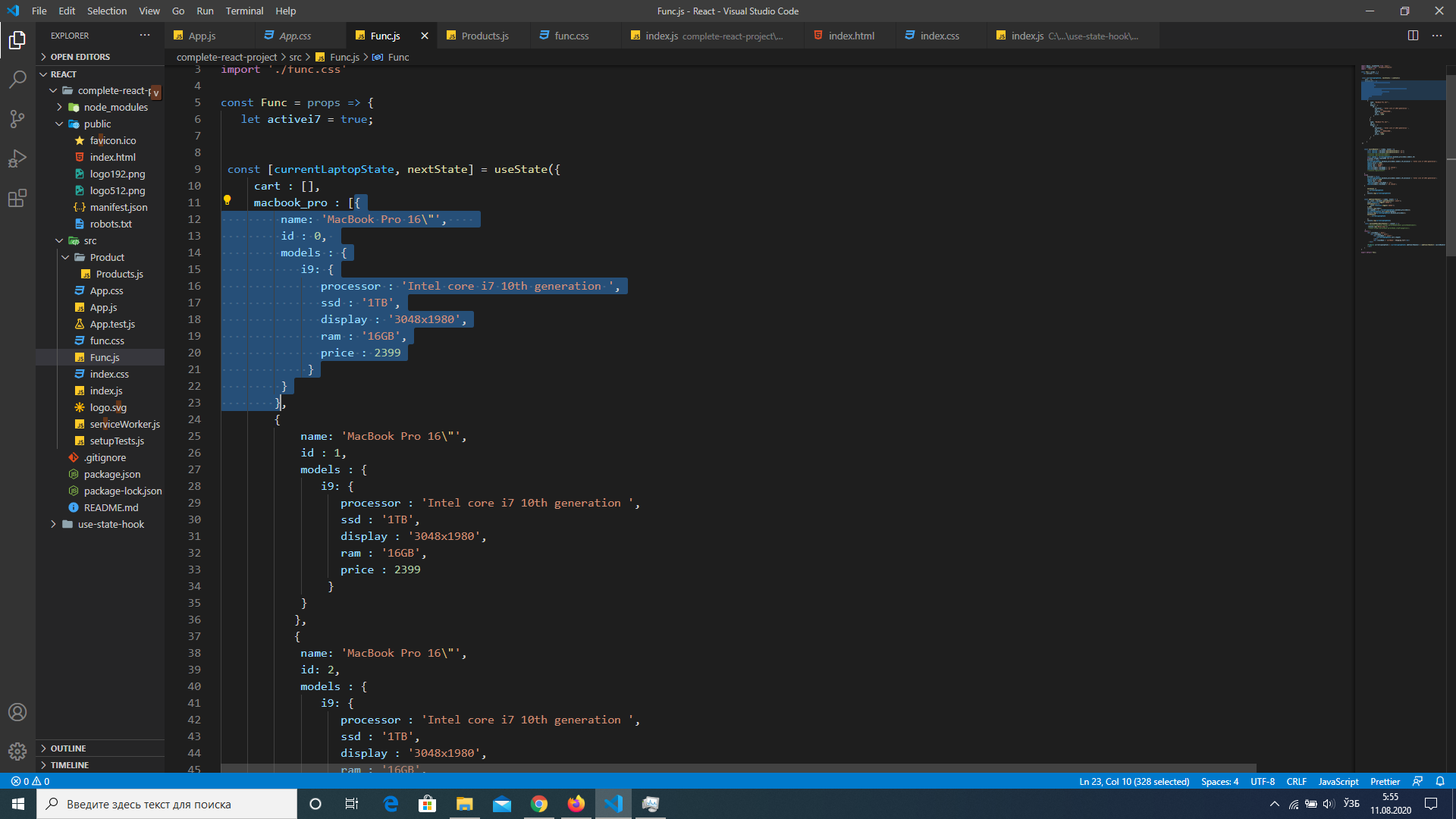Click the Windows taskbar search box
This screenshot has width=1456, height=819.
click(167, 804)
